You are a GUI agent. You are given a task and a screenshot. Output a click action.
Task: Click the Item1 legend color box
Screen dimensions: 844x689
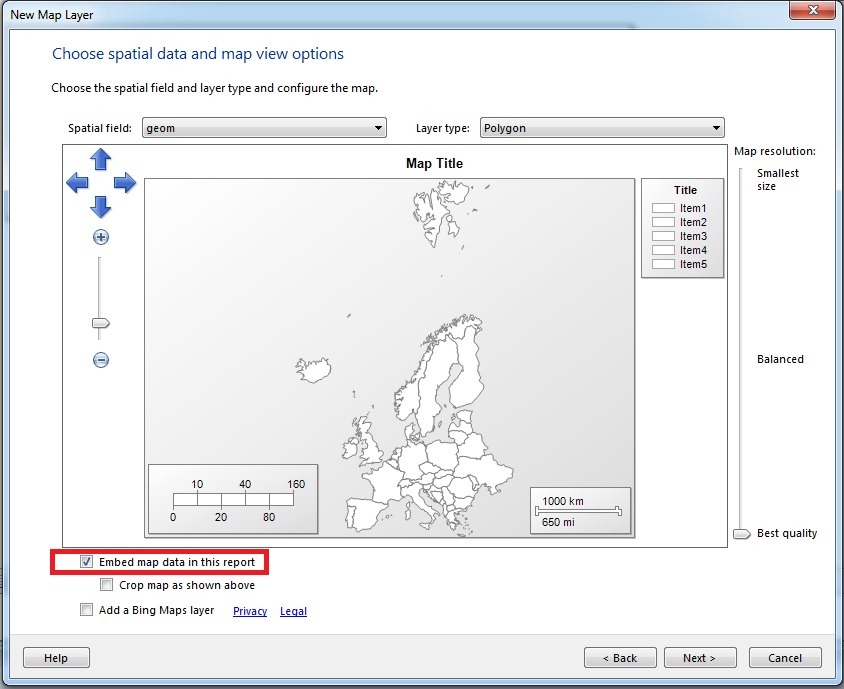[663, 208]
